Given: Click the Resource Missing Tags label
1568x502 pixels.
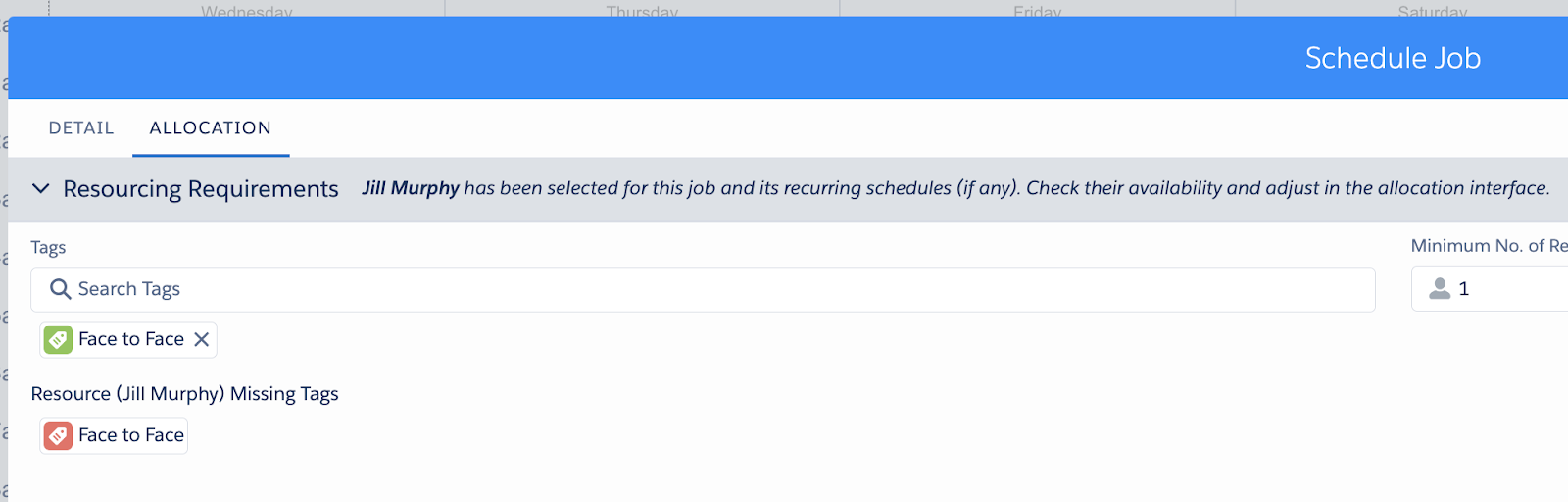Looking at the screenshot, I should tap(184, 394).
